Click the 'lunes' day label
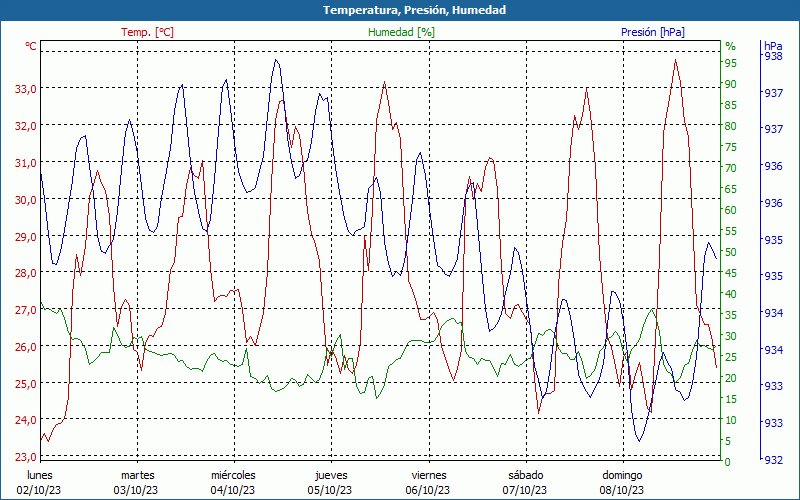This screenshot has width=800, height=500. (x=40, y=475)
